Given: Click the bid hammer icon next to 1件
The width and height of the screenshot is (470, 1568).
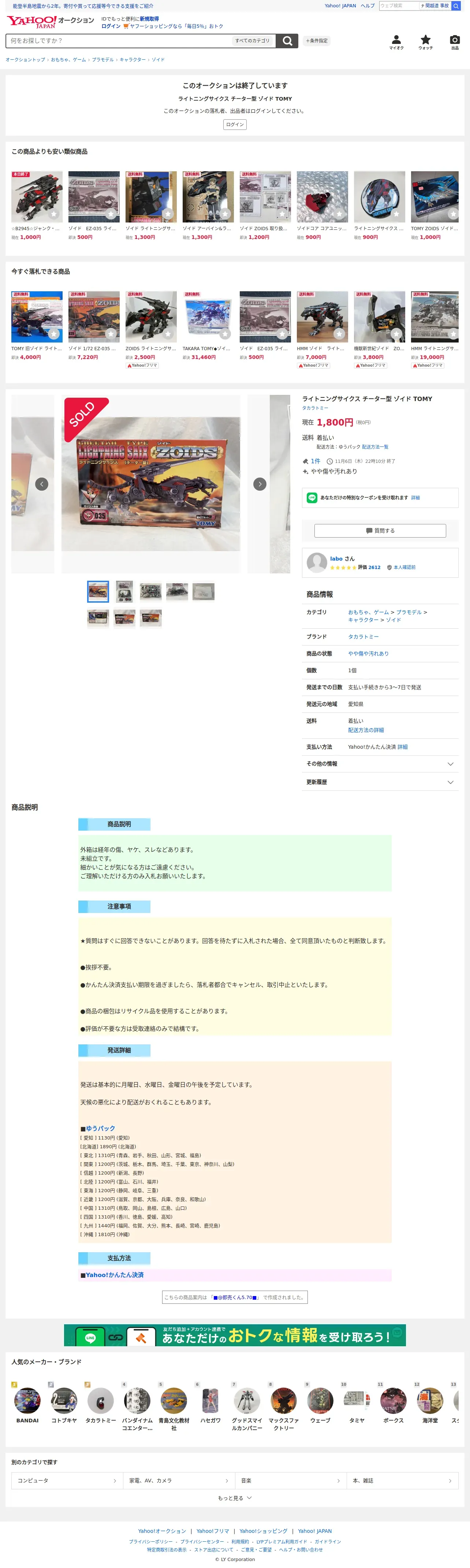Looking at the screenshot, I should [306, 461].
